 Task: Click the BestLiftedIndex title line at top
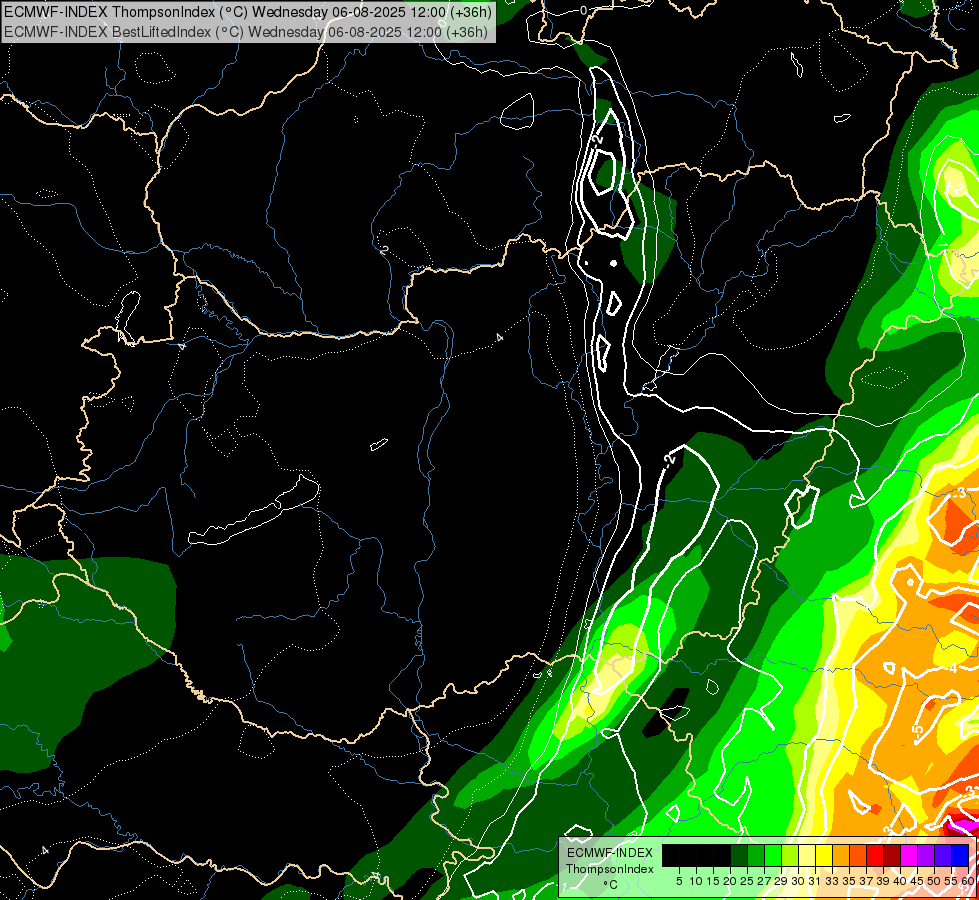pyautogui.click(x=245, y=32)
